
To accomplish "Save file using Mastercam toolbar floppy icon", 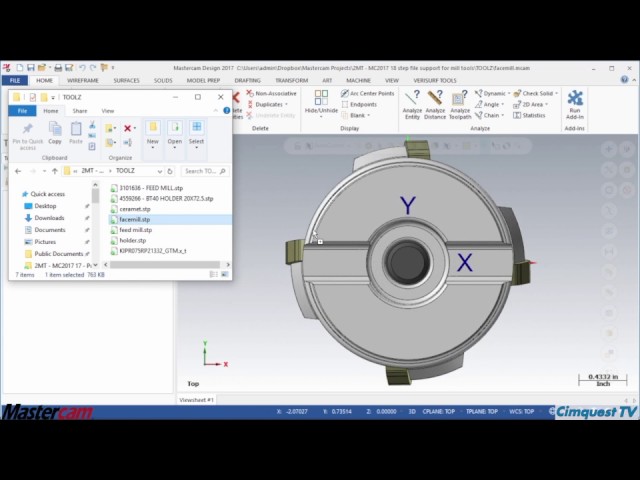I will pos(31,68).
